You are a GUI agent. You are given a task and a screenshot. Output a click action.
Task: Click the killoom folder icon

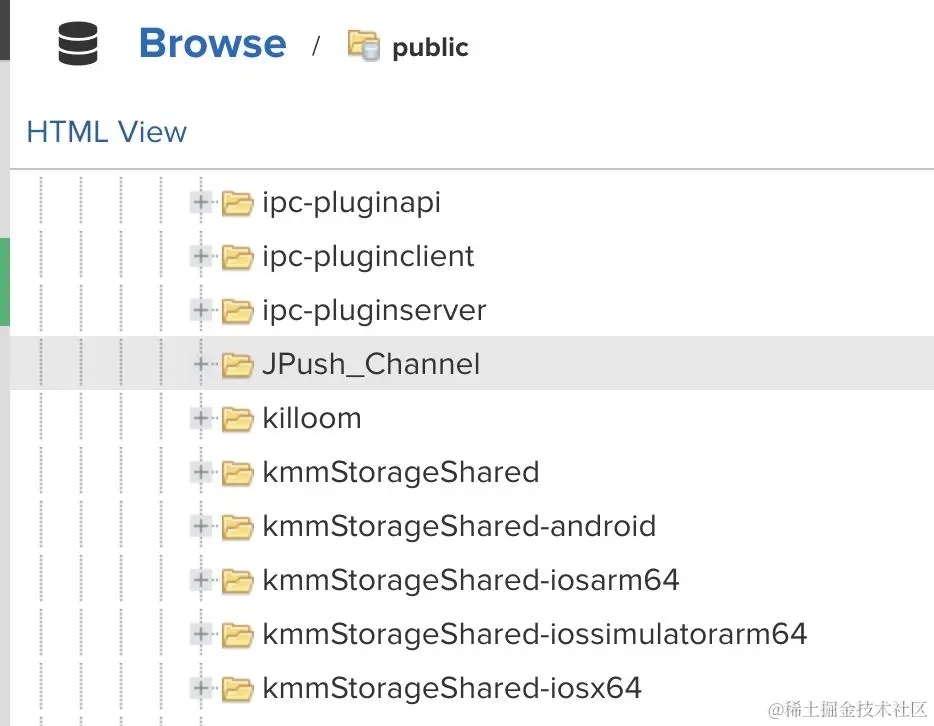237,419
